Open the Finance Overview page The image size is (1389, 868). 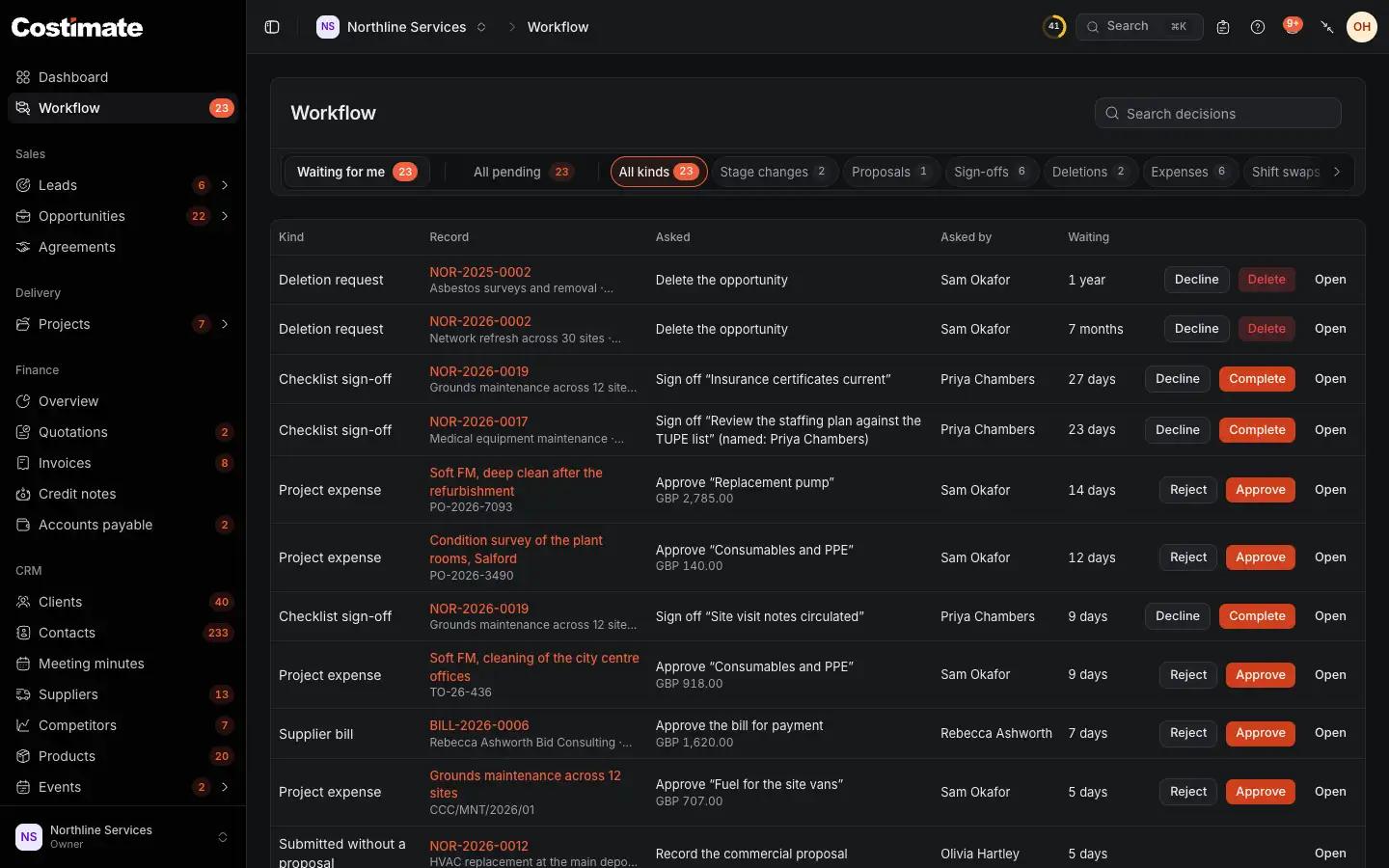tap(123, 401)
